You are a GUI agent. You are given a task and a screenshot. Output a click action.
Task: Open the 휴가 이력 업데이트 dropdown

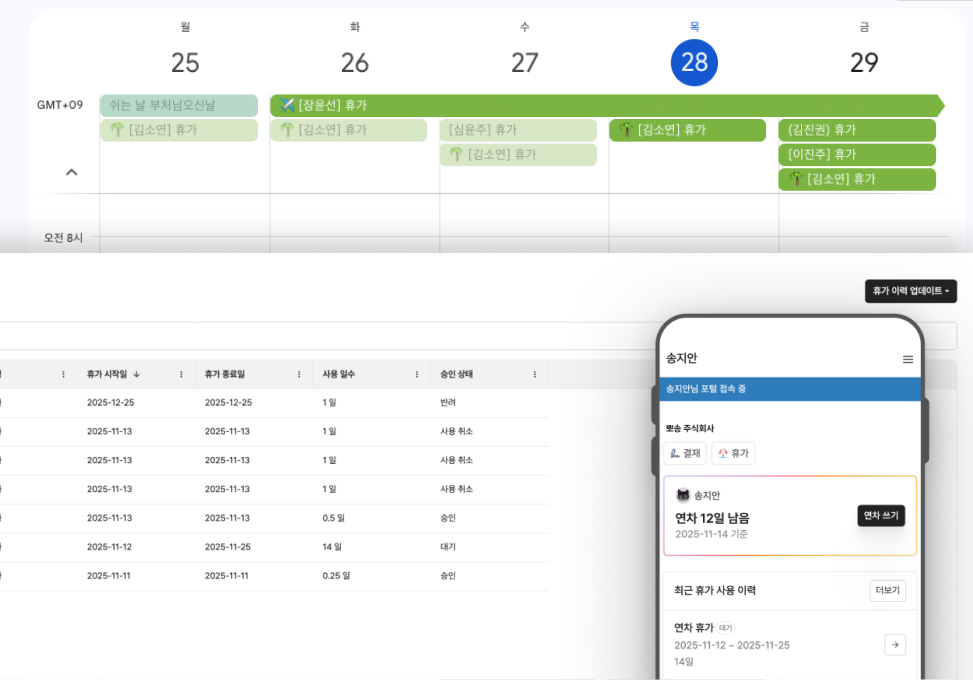coord(910,290)
